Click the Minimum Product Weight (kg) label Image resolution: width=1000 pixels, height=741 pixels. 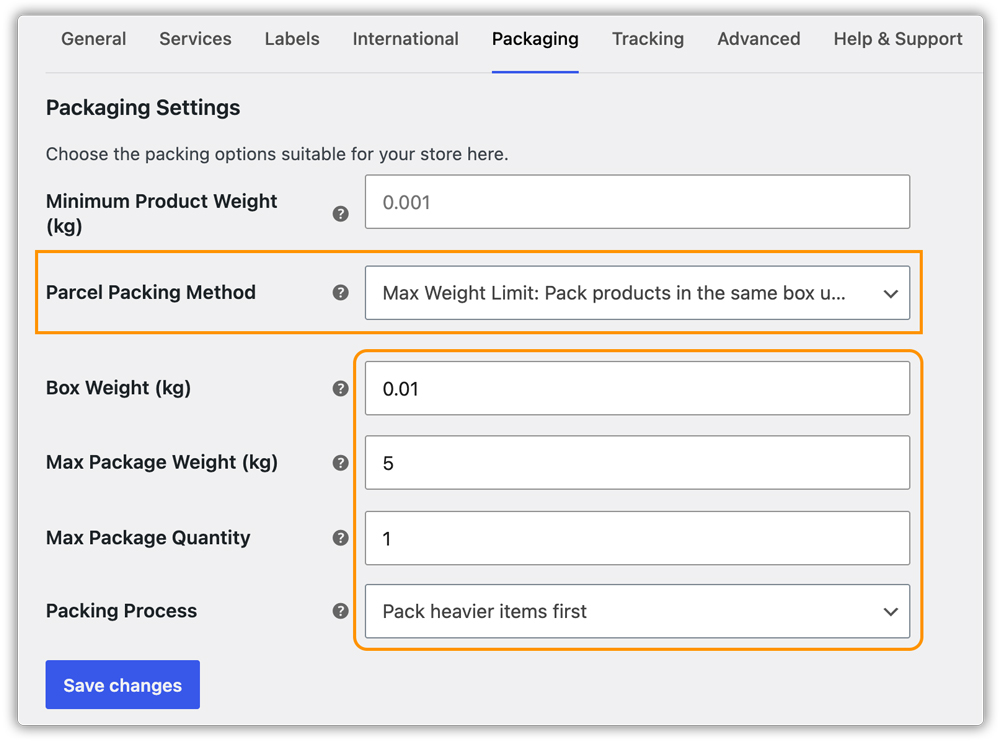161,213
